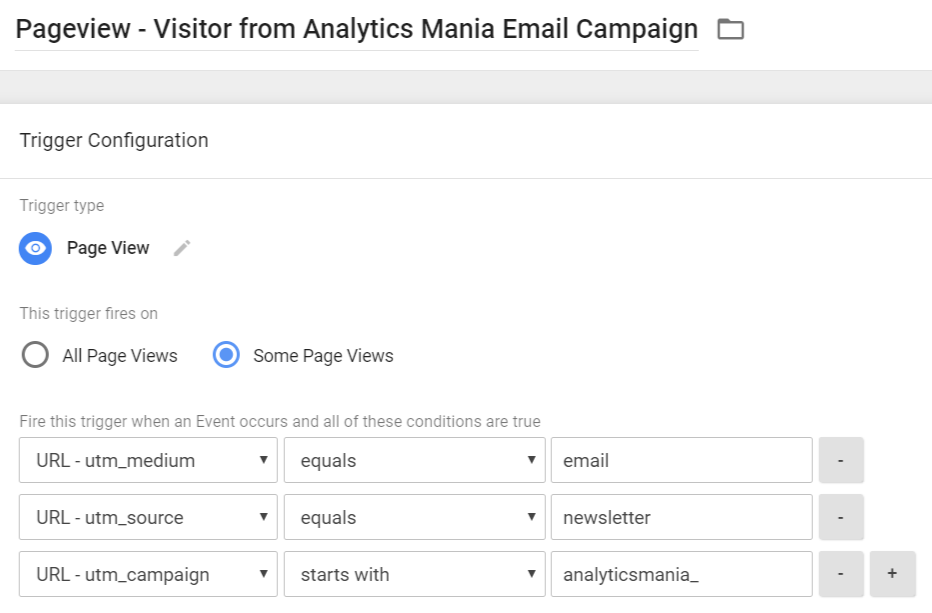Remove the utm_medium condition with minus button
The image size is (932, 613).
tap(840, 461)
